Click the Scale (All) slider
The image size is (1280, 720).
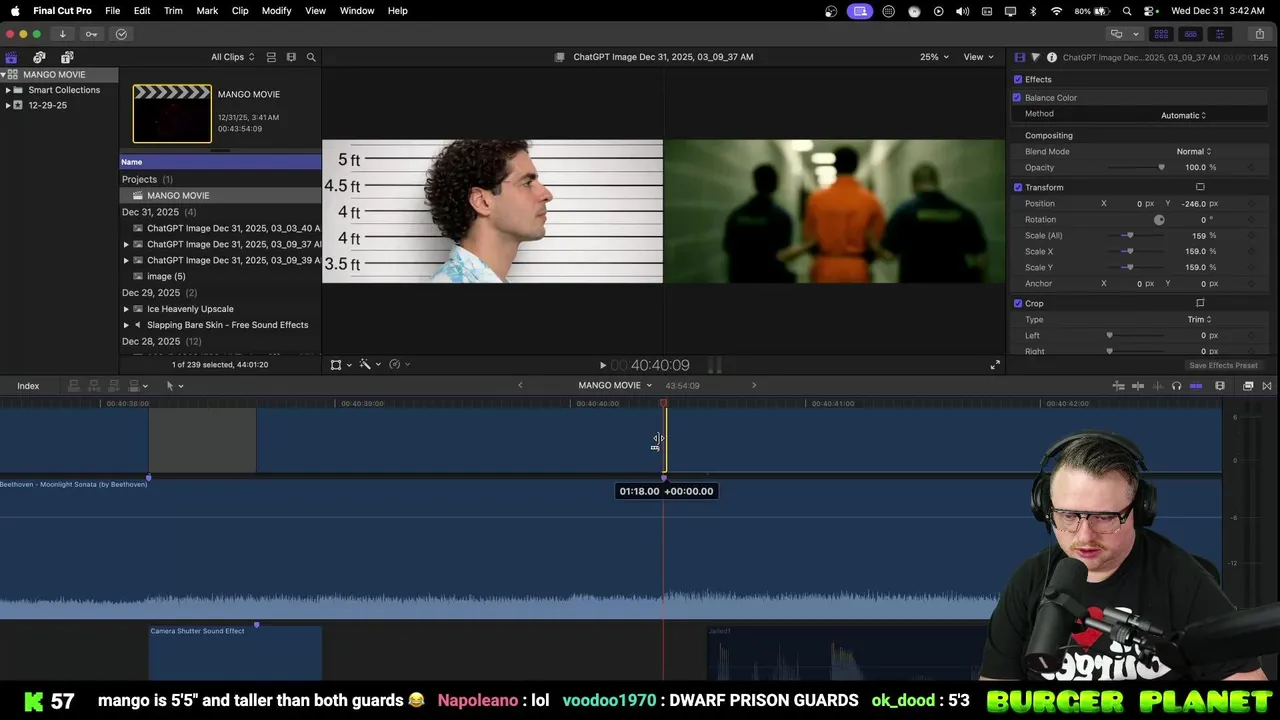[x=1138, y=236]
